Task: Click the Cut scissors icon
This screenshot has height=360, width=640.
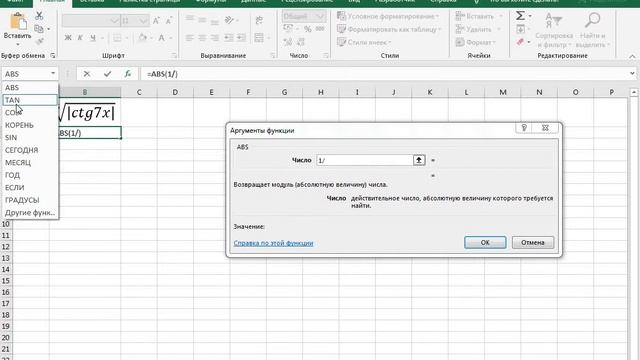Action: point(39,16)
